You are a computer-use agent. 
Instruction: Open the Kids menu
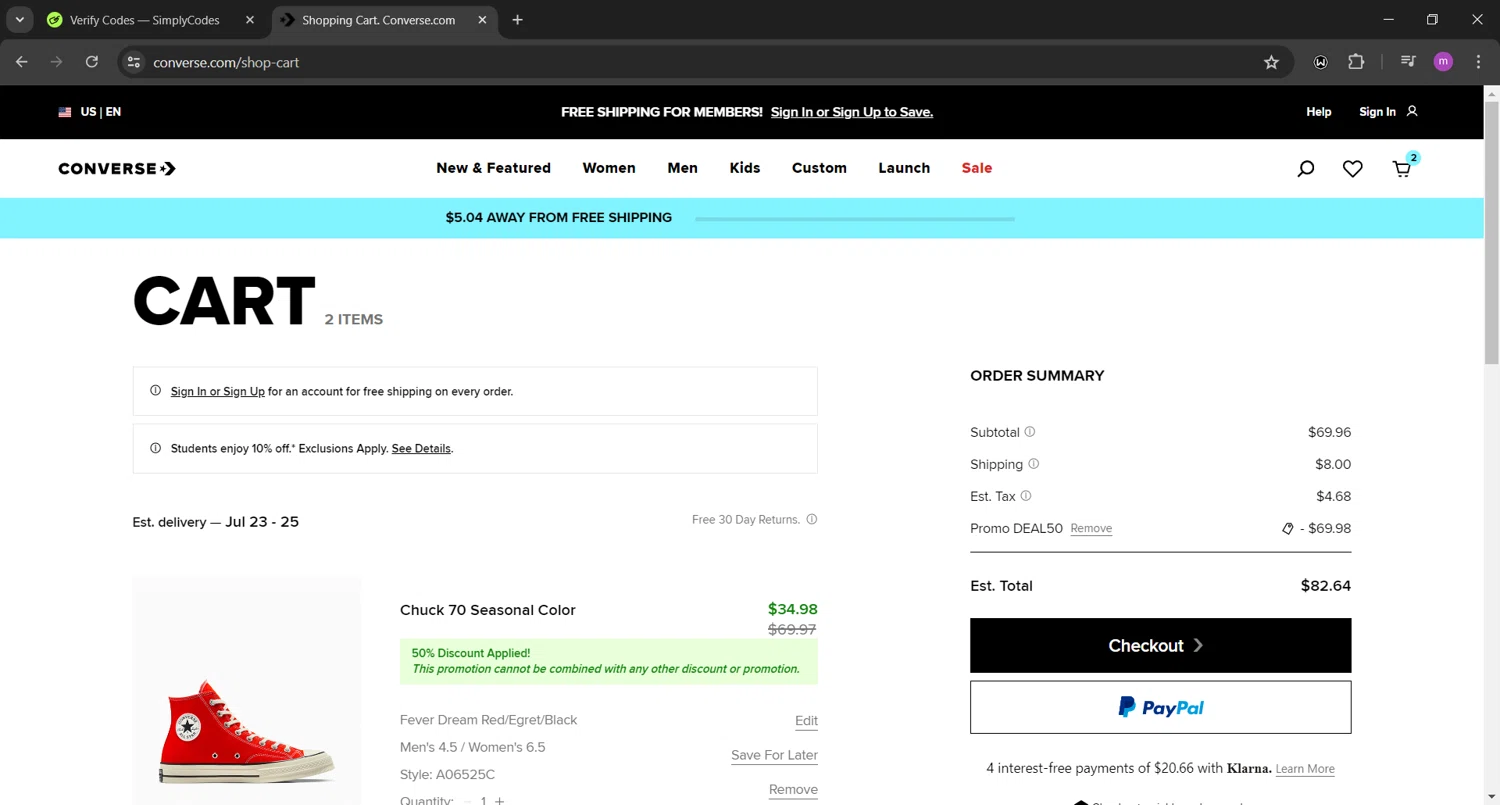pyautogui.click(x=745, y=168)
